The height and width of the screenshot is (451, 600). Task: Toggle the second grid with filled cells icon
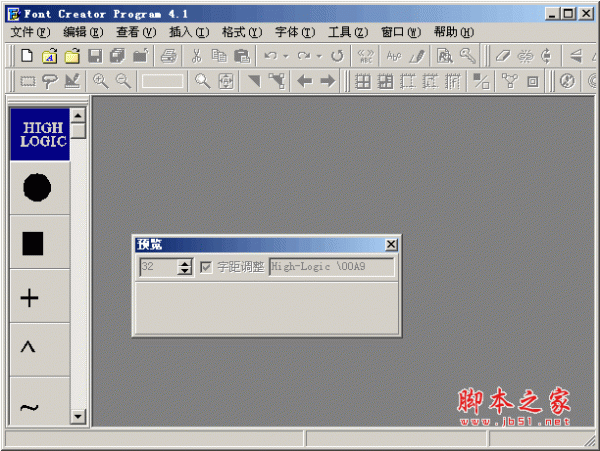385,81
